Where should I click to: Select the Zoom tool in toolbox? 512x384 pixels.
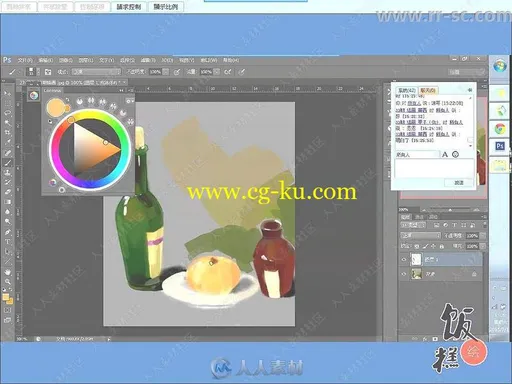coord(7,282)
